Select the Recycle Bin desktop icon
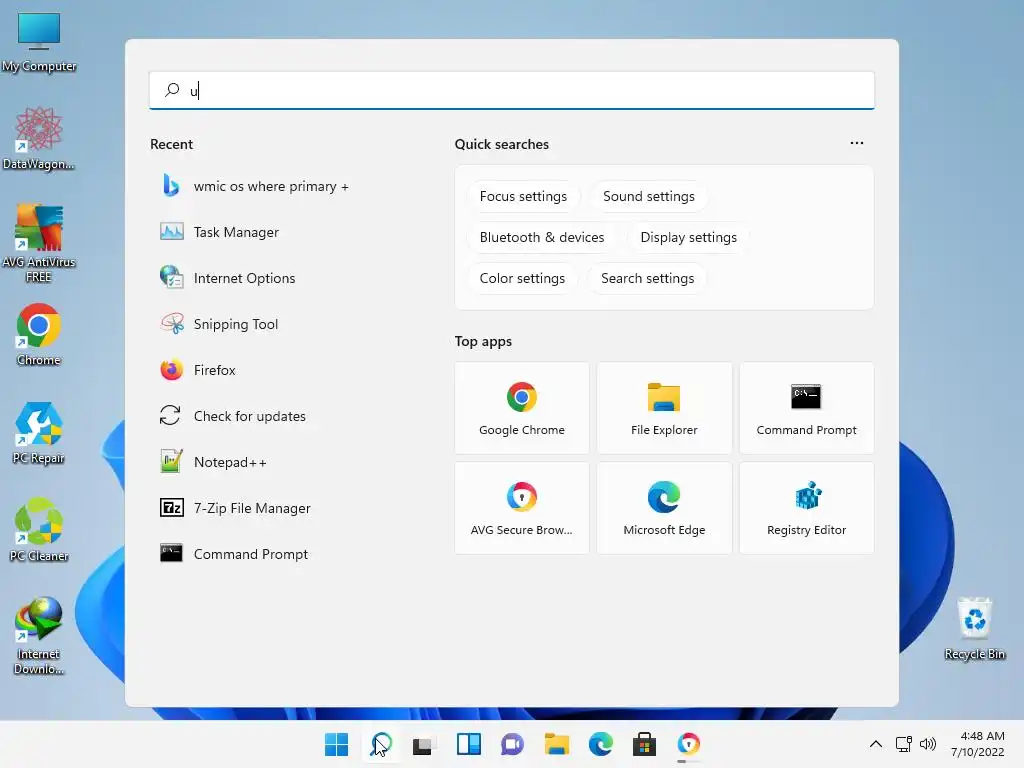 pos(974,628)
